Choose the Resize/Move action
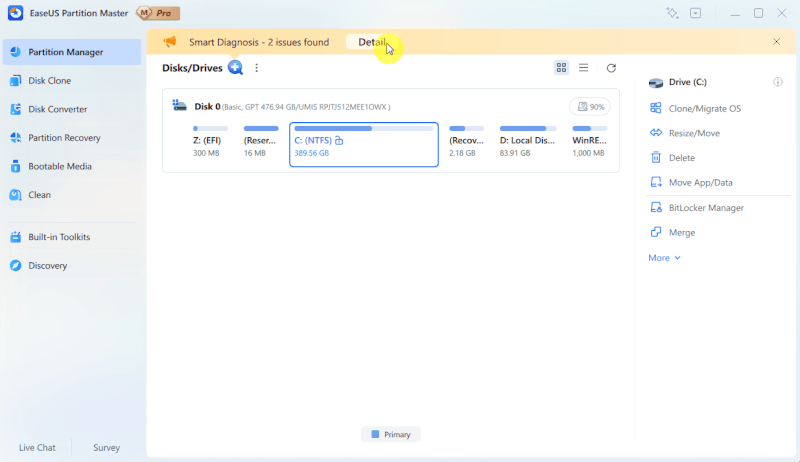This screenshot has height=462, width=800. 694,133
